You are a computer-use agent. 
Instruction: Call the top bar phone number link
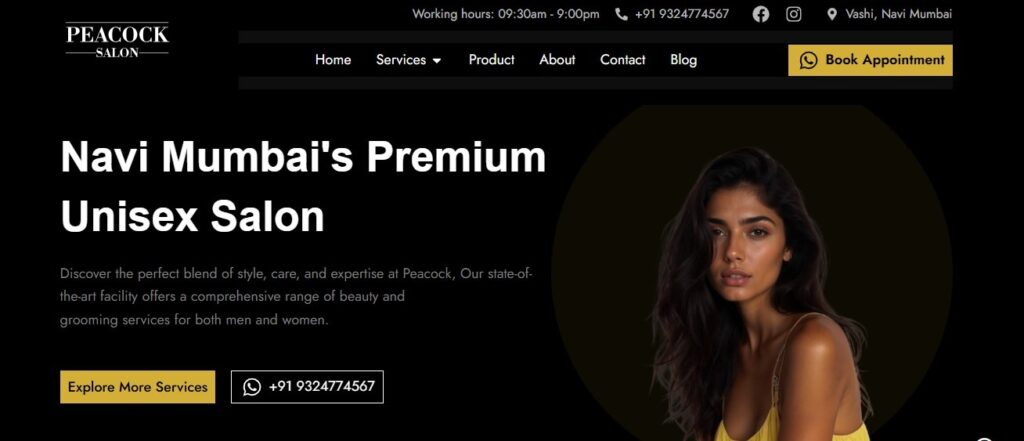click(x=682, y=14)
